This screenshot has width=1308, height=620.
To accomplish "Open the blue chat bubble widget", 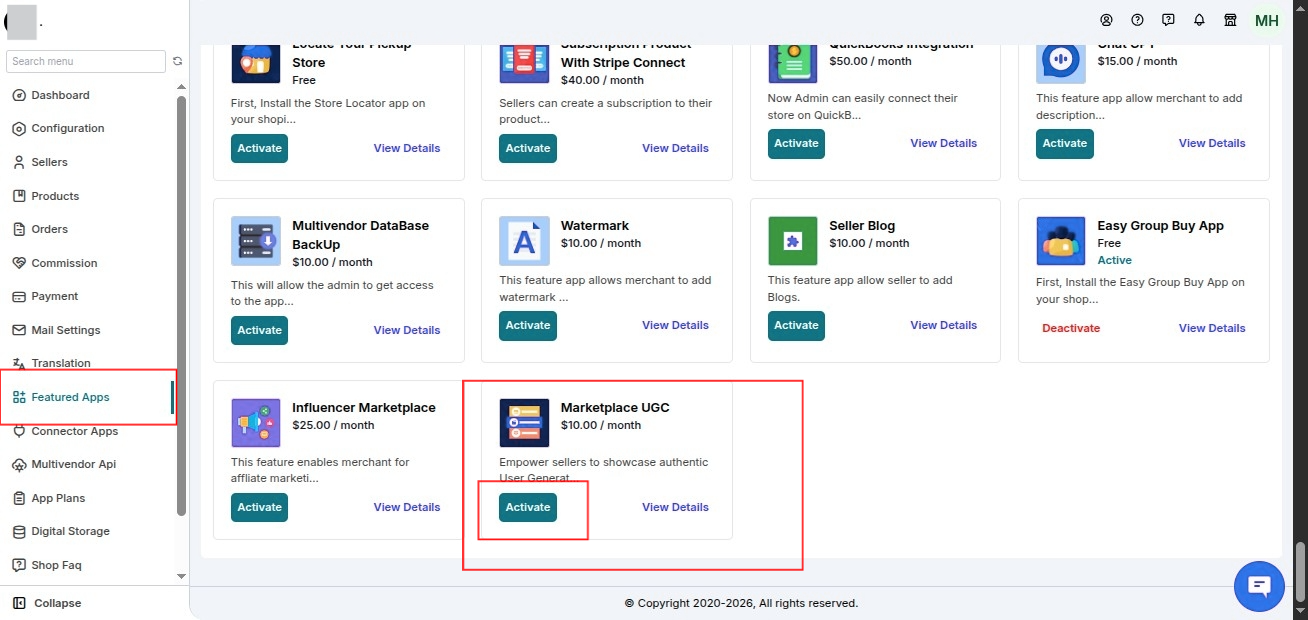I will [1259, 586].
